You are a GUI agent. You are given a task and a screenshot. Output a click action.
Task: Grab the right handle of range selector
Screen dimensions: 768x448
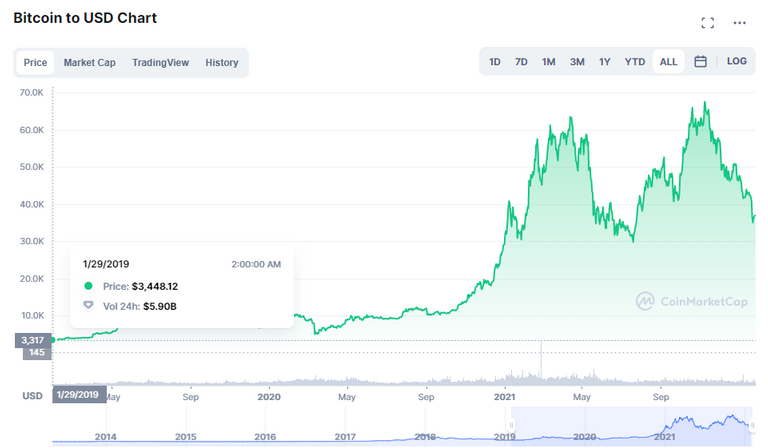point(752,425)
